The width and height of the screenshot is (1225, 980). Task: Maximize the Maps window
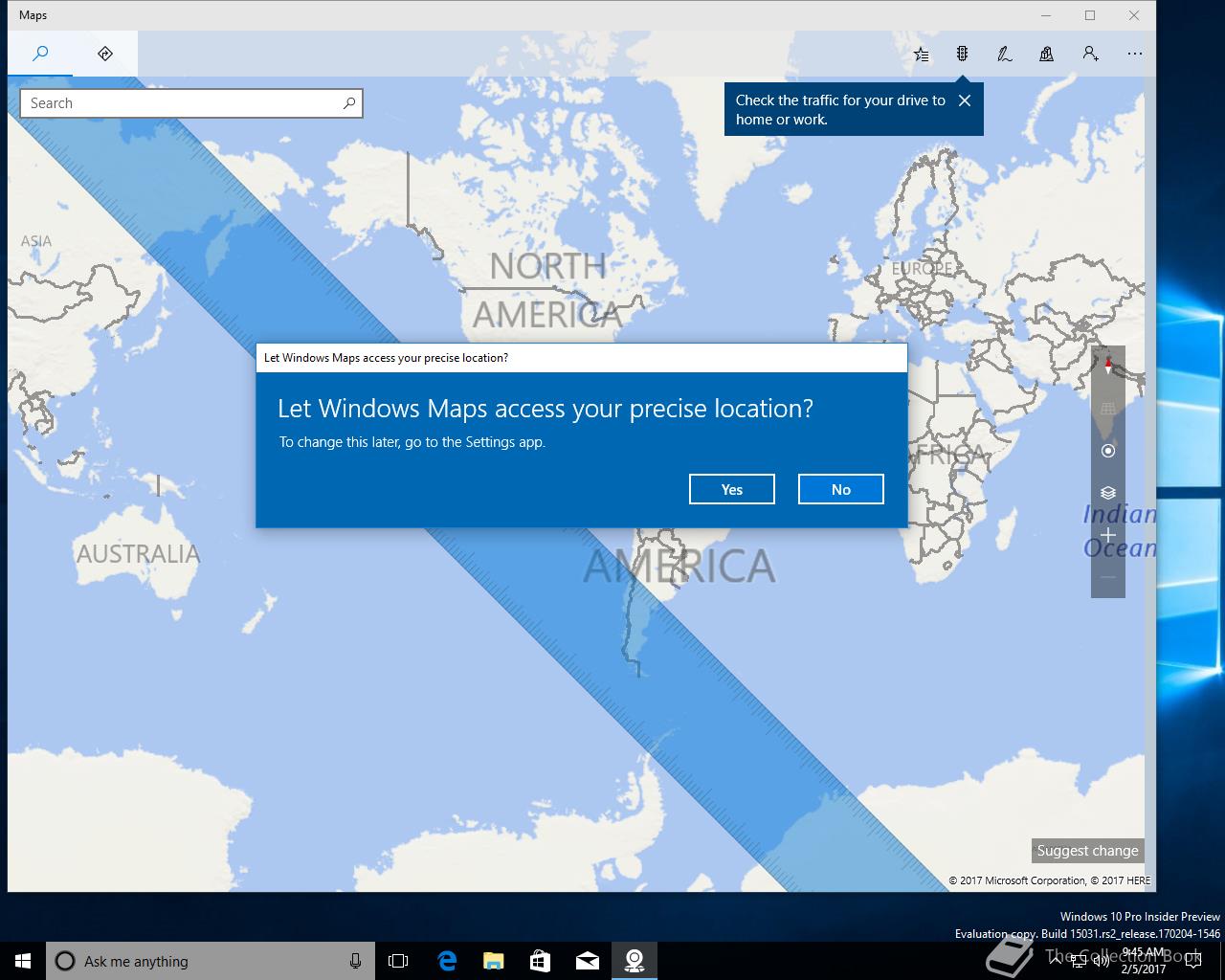point(1090,15)
